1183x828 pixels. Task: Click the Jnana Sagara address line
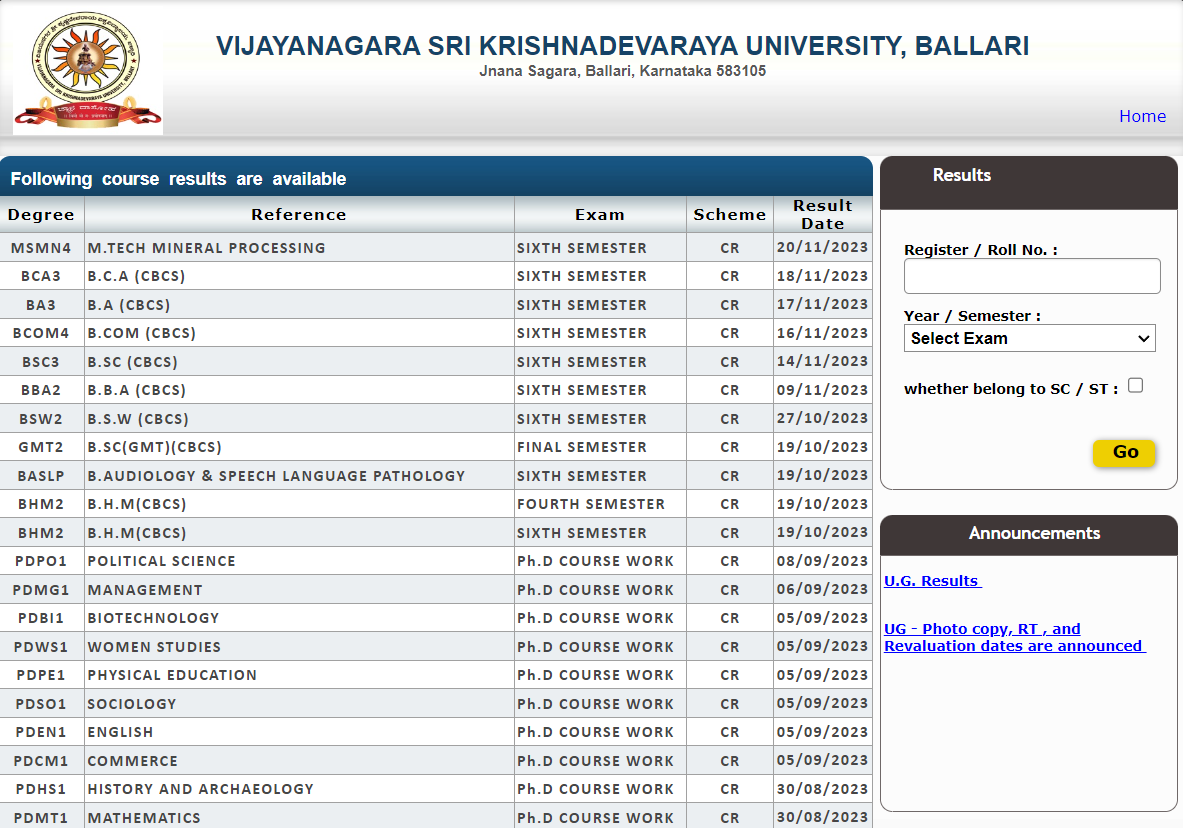coord(622,71)
